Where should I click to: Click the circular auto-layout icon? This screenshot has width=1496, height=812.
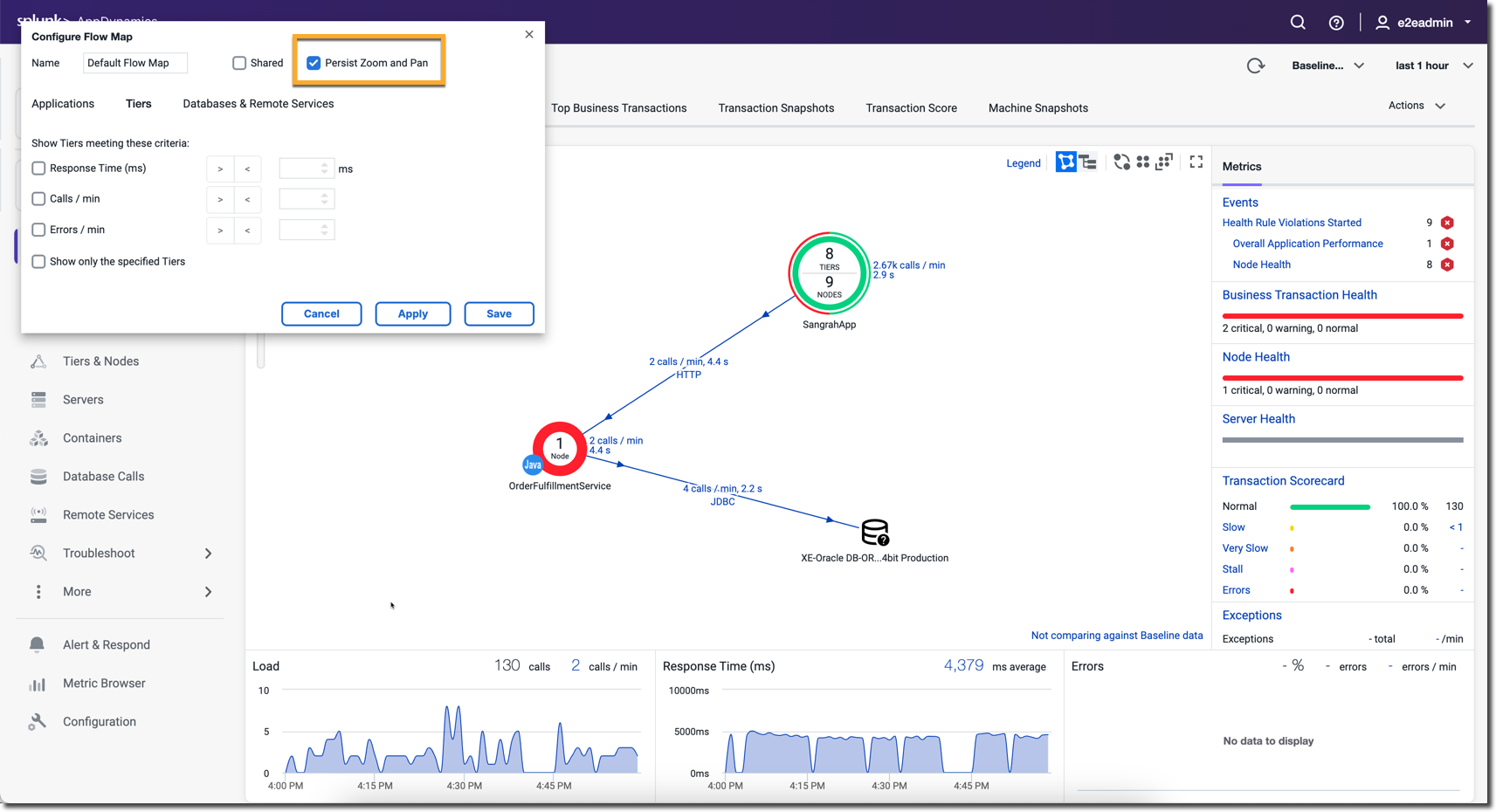(x=1121, y=162)
